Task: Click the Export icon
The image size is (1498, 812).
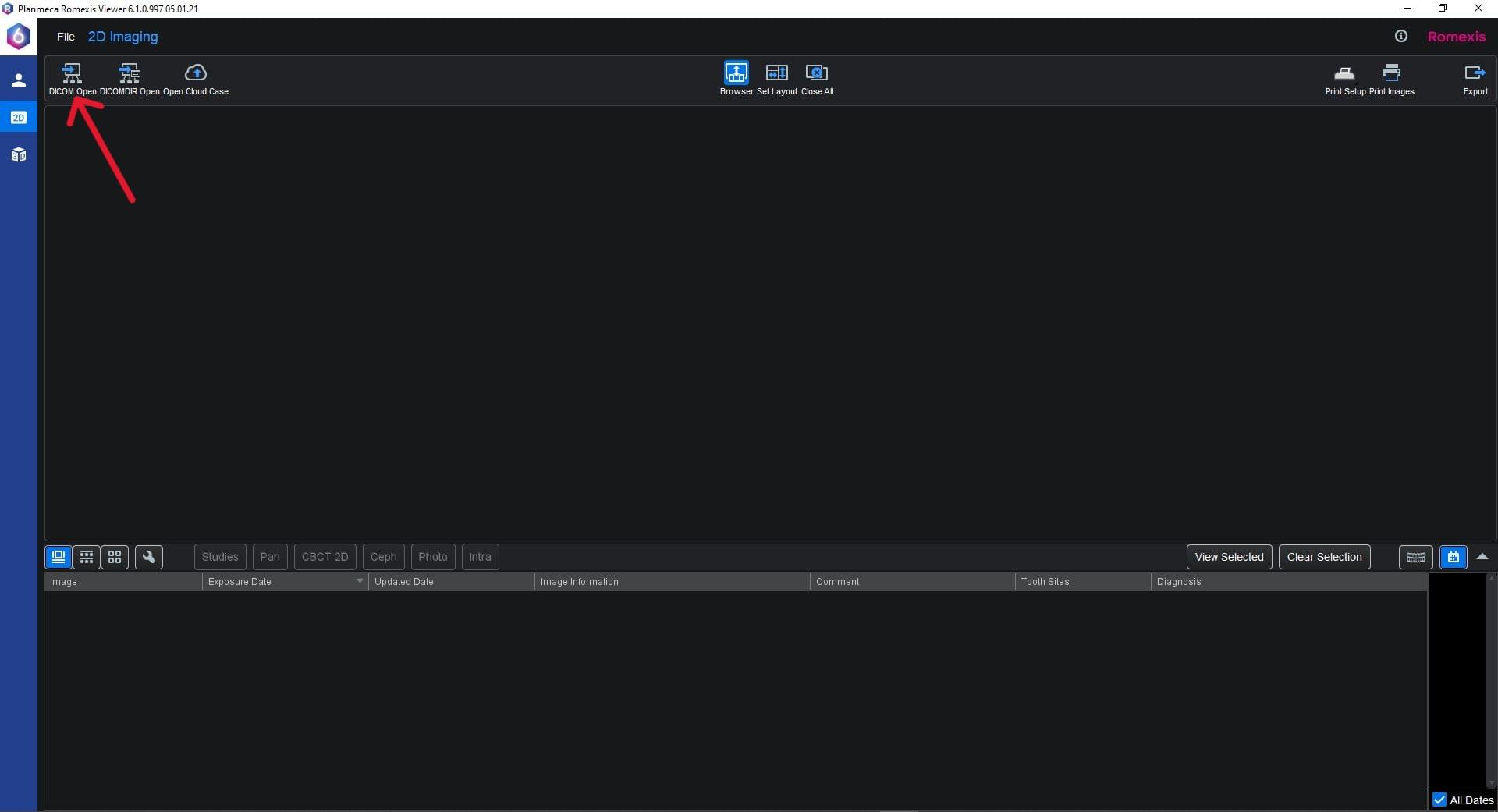Action: point(1474,73)
